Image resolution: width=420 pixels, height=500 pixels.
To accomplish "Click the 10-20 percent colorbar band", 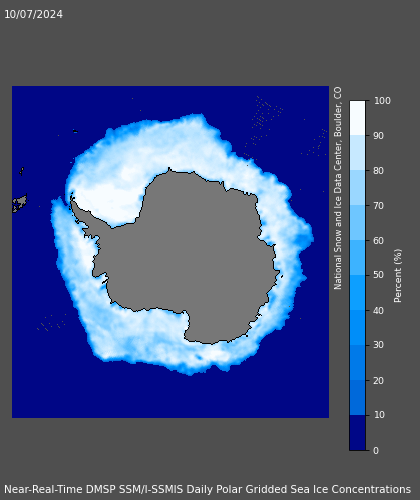I will [357, 398].
